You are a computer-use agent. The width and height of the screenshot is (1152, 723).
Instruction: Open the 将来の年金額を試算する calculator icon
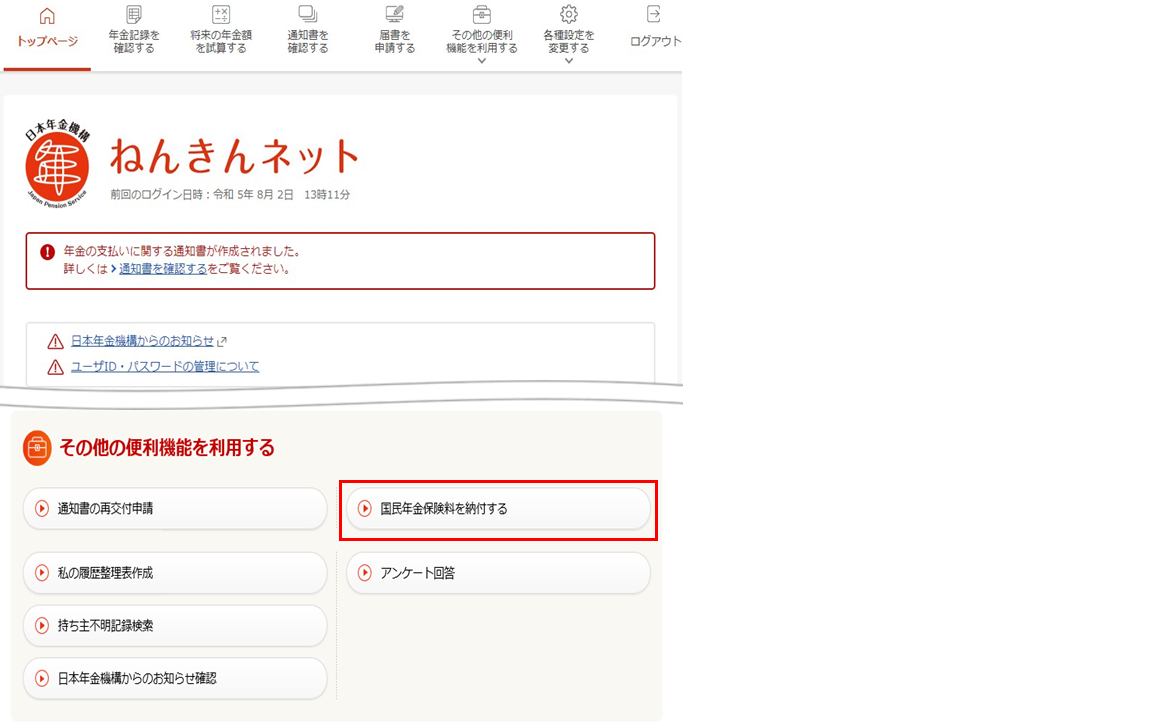pos(220,15)
